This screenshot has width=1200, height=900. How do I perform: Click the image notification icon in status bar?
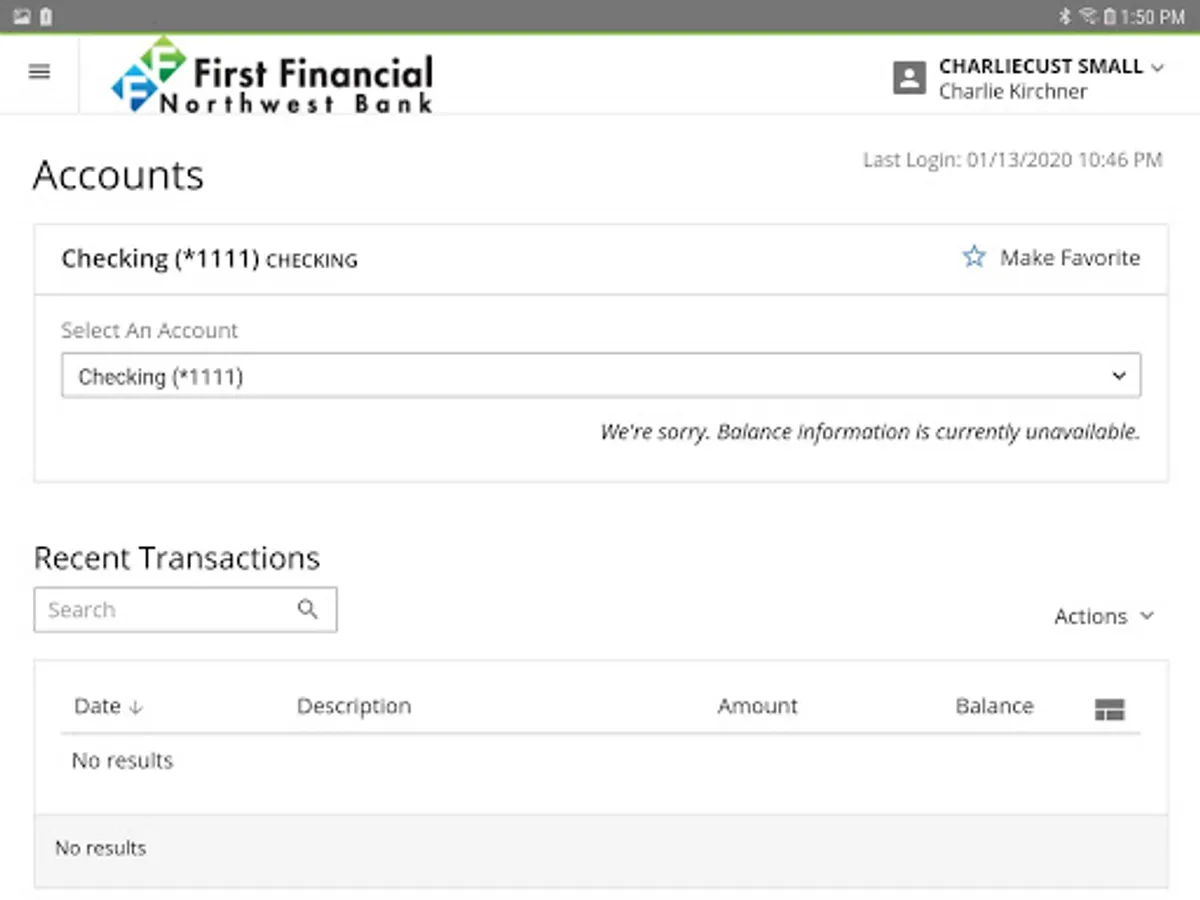tap(22, 16)
